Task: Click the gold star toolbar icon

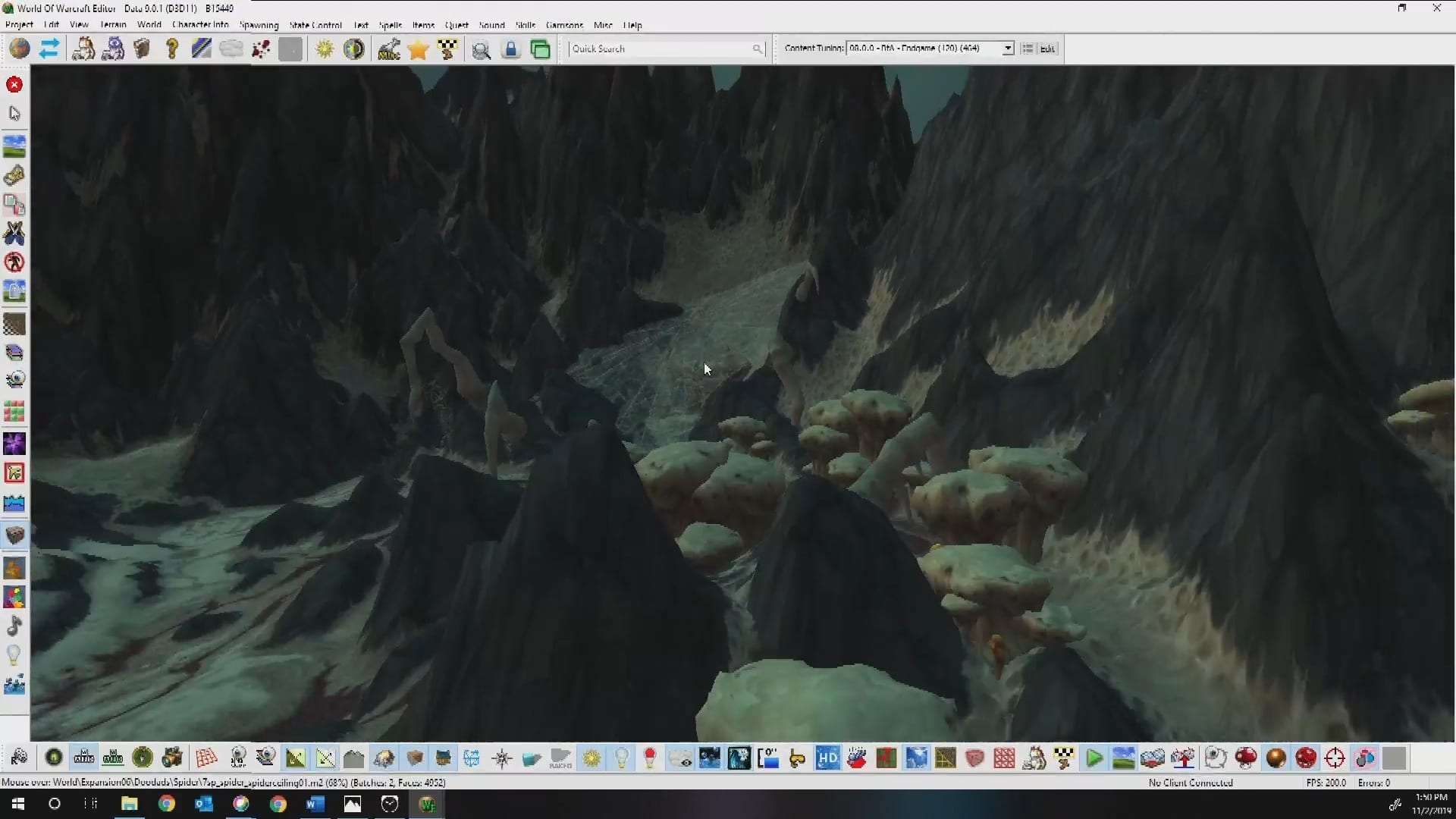Action: coord(418,49)
